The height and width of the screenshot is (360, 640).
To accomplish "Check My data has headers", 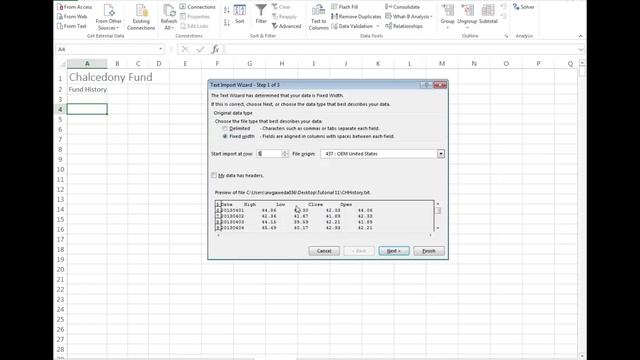I will pos(214,176).
